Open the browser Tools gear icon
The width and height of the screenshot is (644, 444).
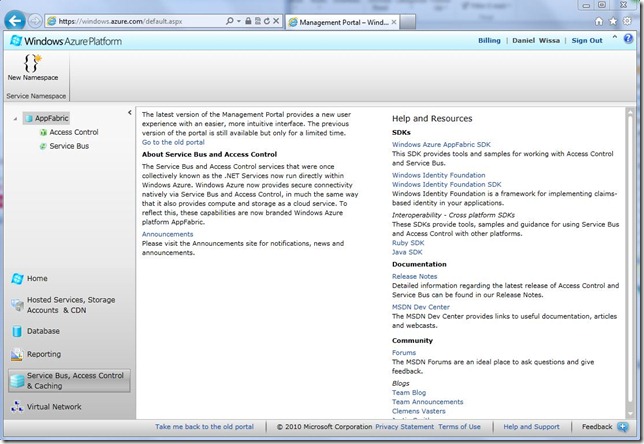click(x=627, y=21)
